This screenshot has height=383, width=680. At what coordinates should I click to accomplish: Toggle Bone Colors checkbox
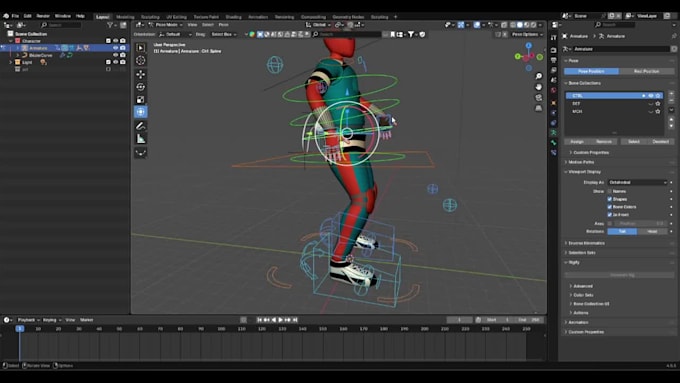click(610, 207)
